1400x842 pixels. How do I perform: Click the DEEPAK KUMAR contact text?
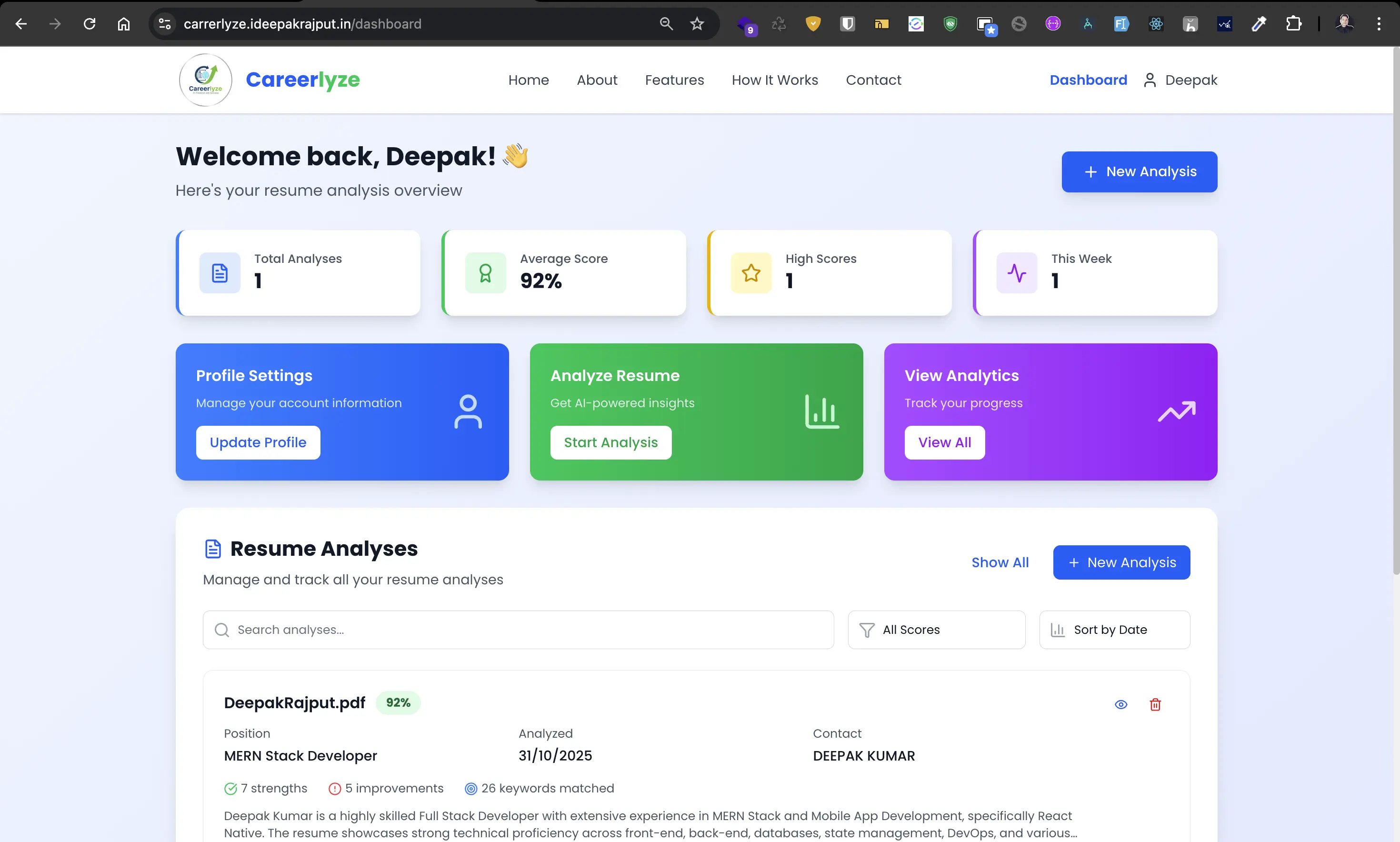(864, 756)
